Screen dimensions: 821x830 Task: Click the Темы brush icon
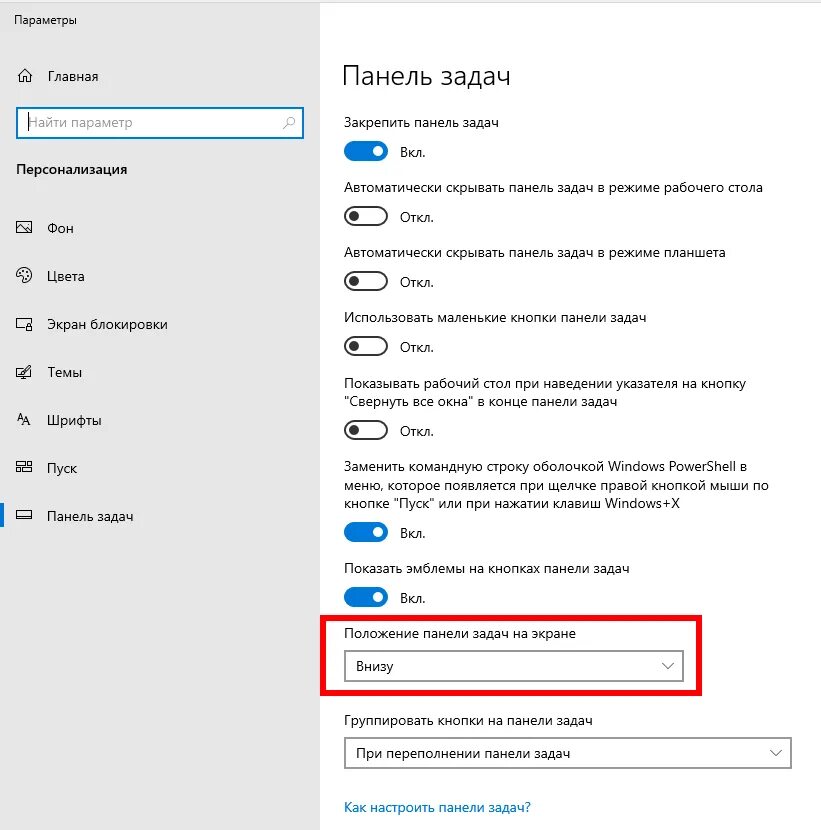pos(24,372)
